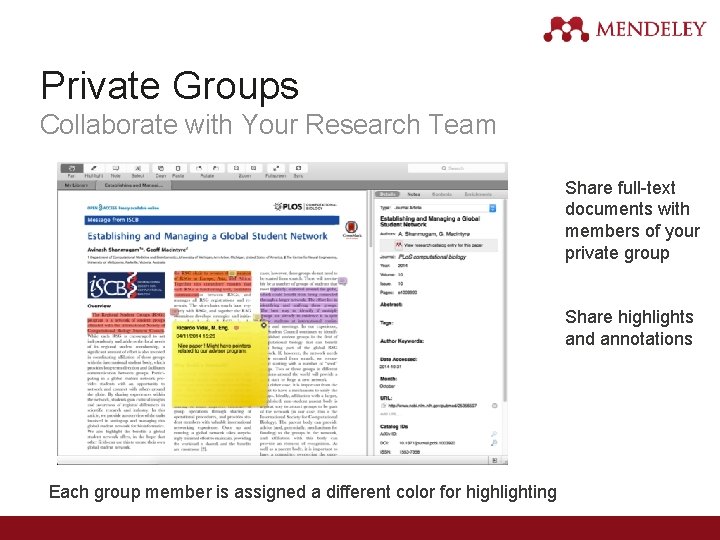Click the first Zoom button

[x=236, y=169]
